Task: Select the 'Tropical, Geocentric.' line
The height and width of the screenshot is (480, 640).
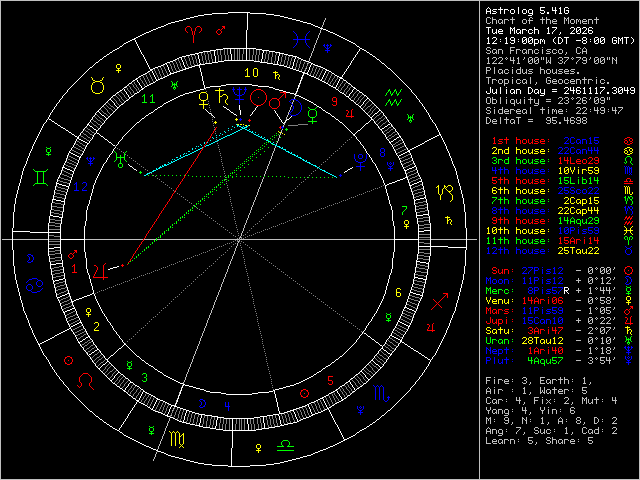Action: click(548, 81)
